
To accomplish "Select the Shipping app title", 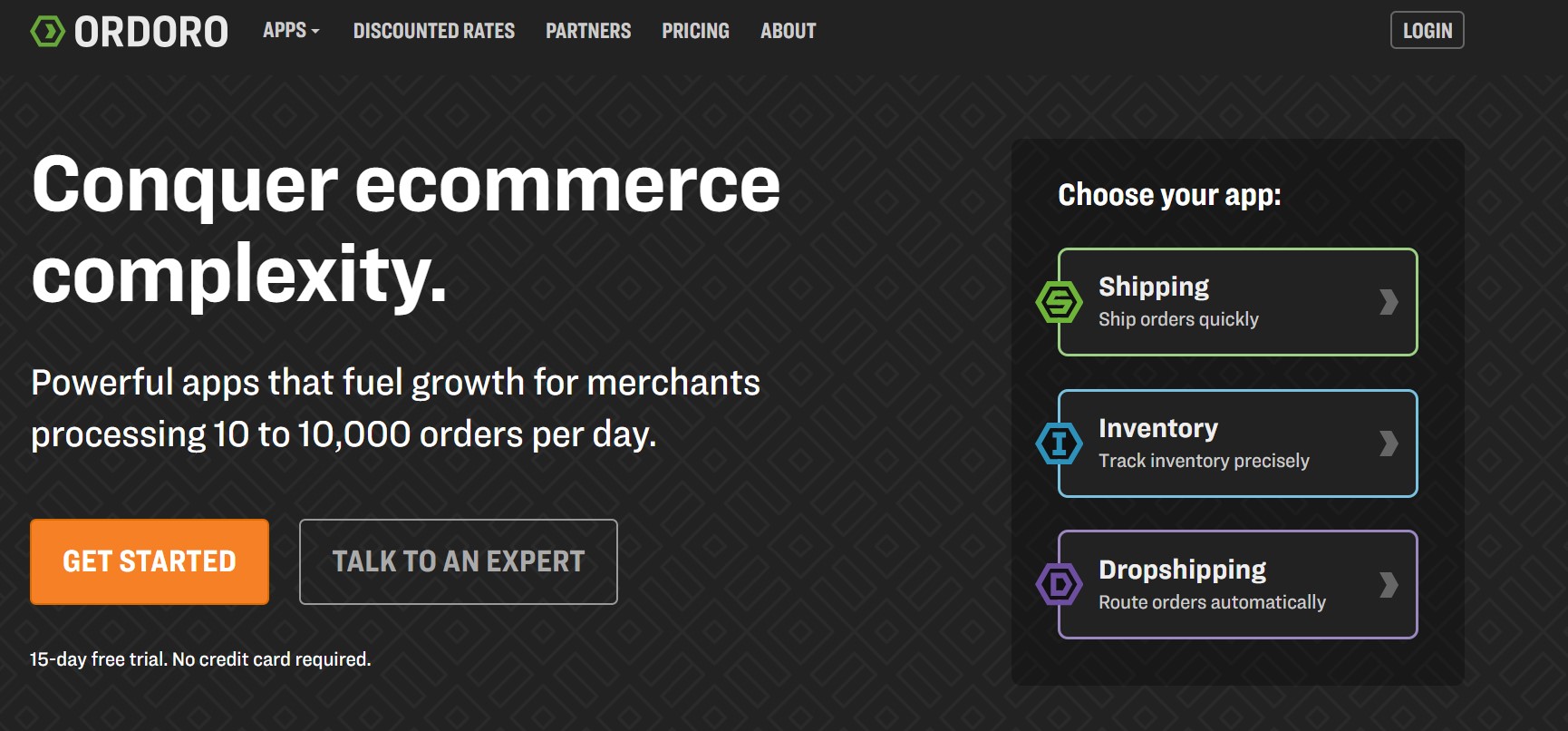I will (x=1154, y=288).
